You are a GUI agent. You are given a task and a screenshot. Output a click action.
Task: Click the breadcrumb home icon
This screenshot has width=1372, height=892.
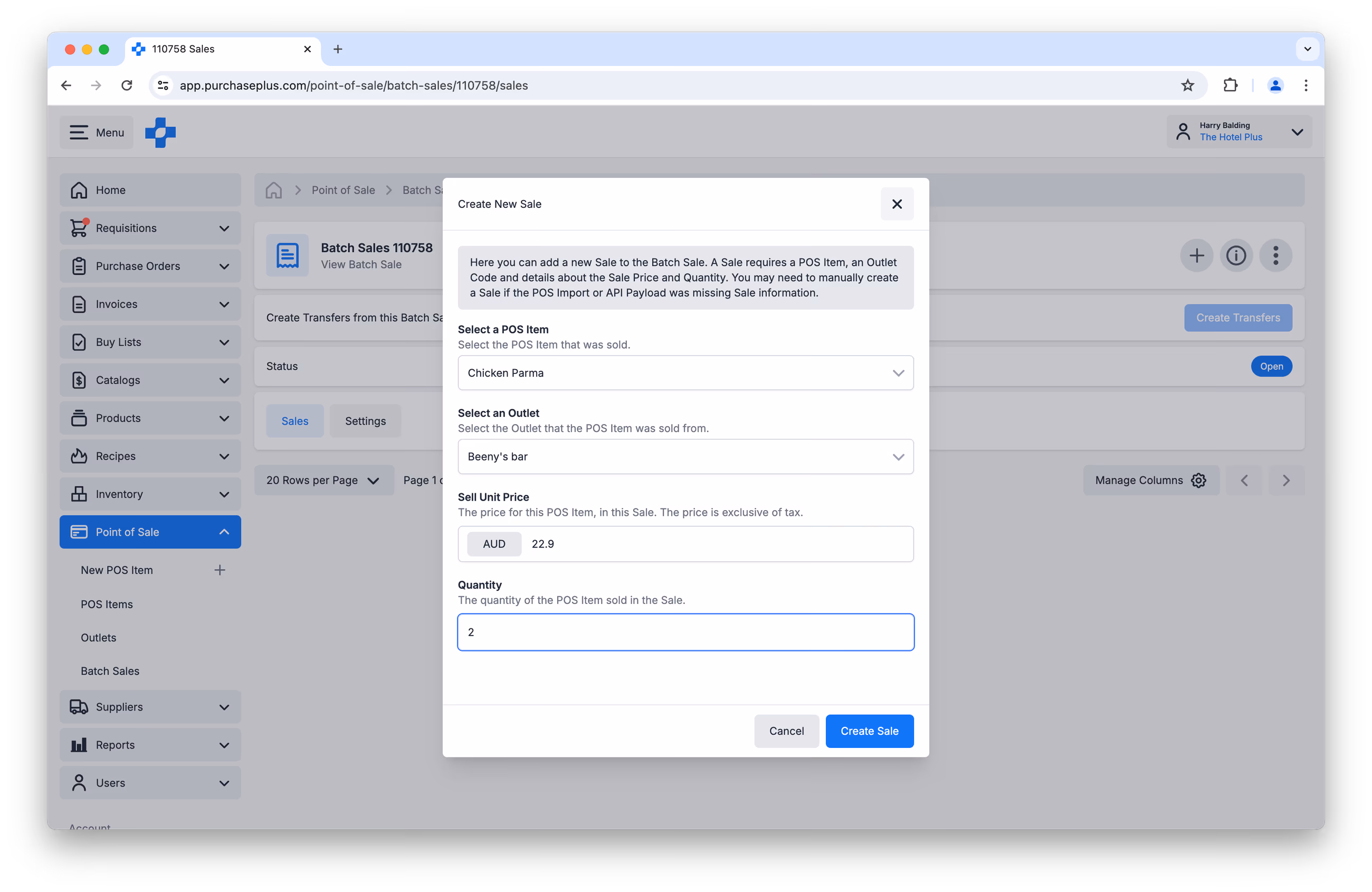pos(274,190)
